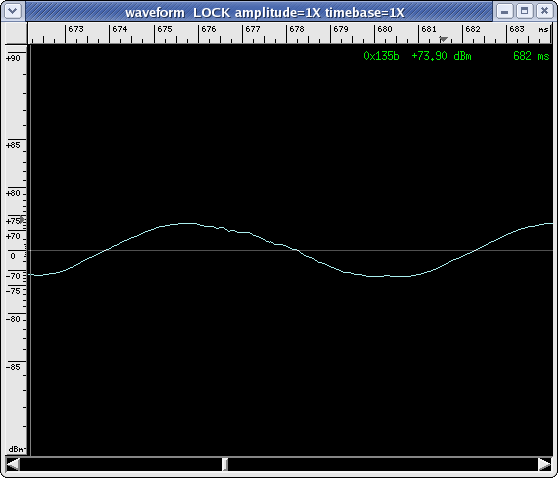Minimize the waveform window

coord(504,11)
